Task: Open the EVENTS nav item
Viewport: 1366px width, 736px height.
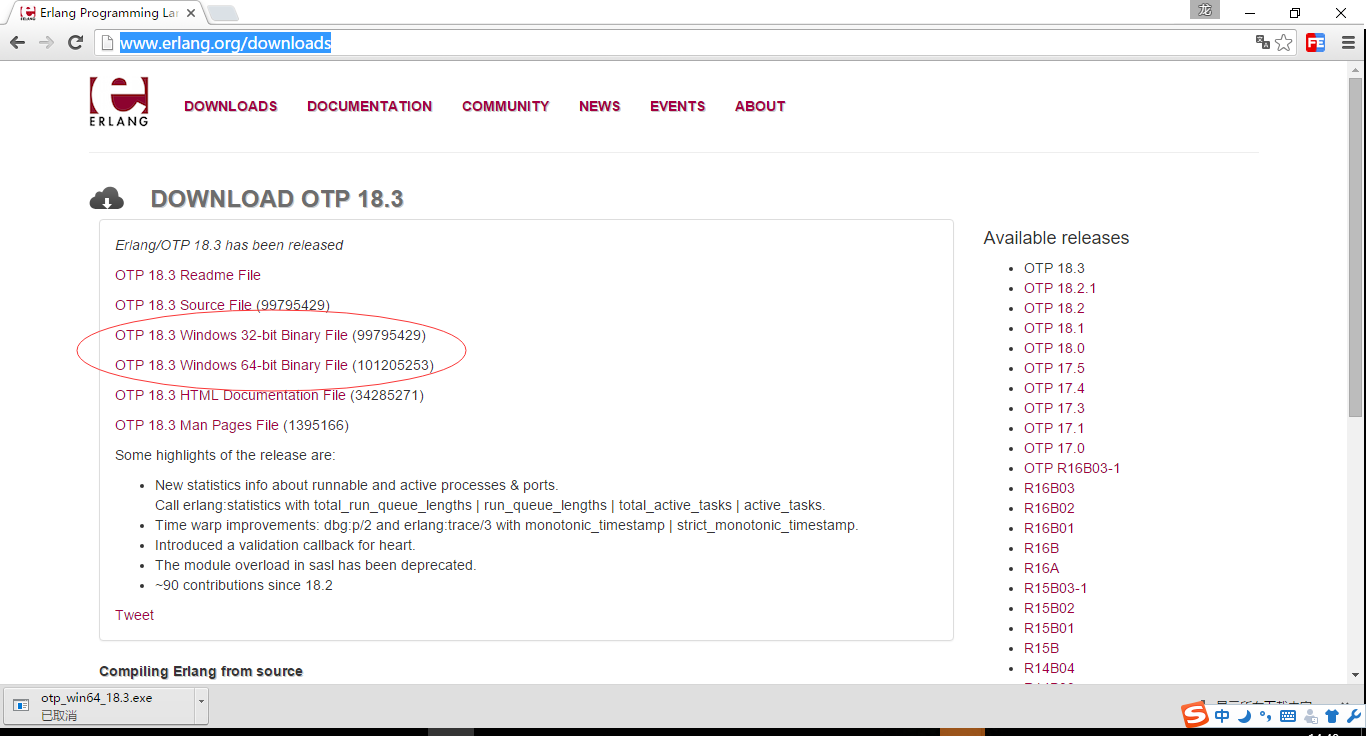Action: point(678,106)
